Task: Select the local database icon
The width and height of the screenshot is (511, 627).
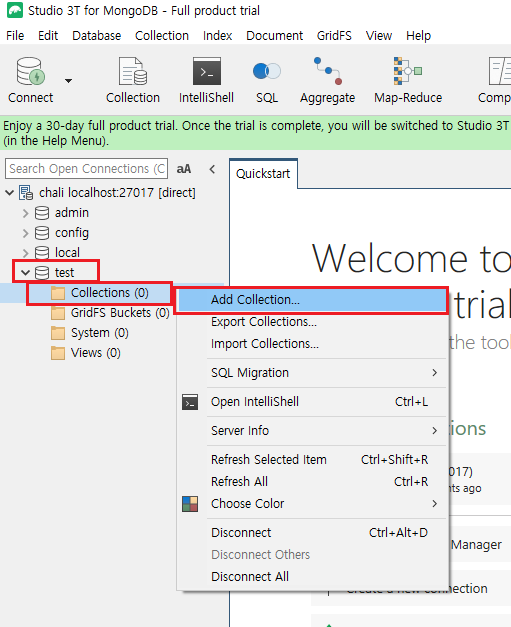Action: click(x=42, y=253)
